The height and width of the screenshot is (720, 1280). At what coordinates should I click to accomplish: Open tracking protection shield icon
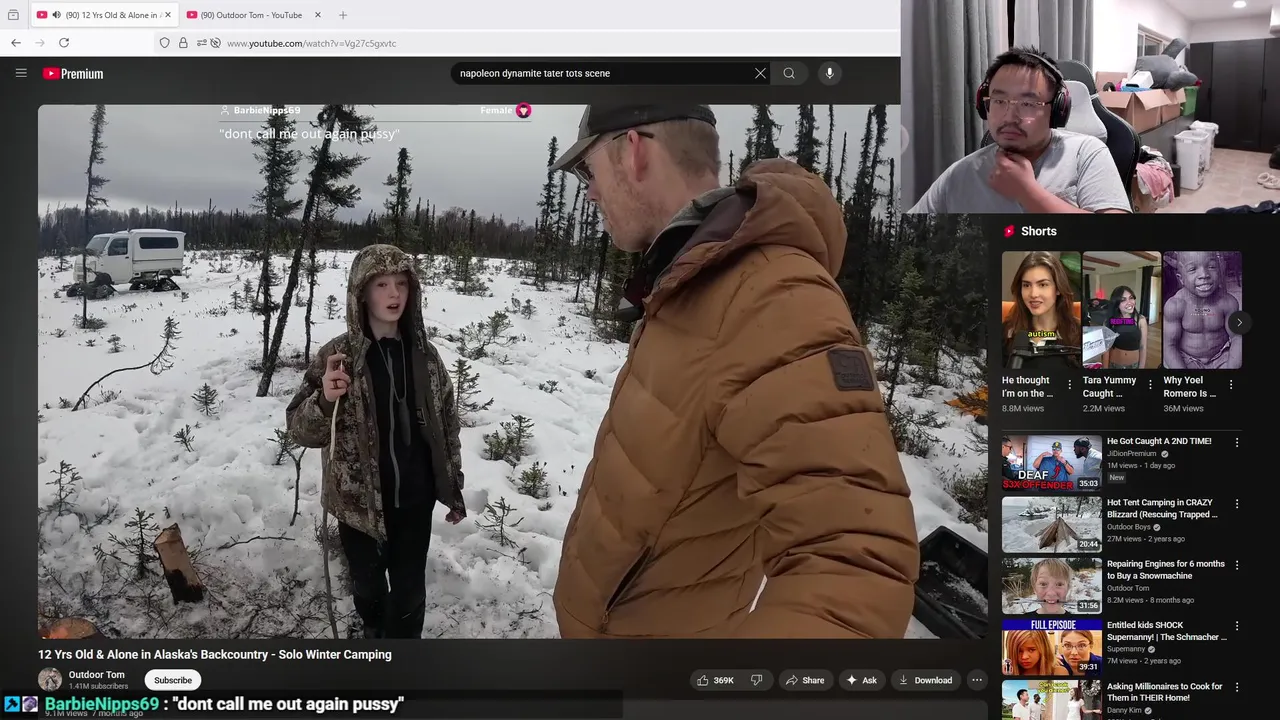coord(165,43)
